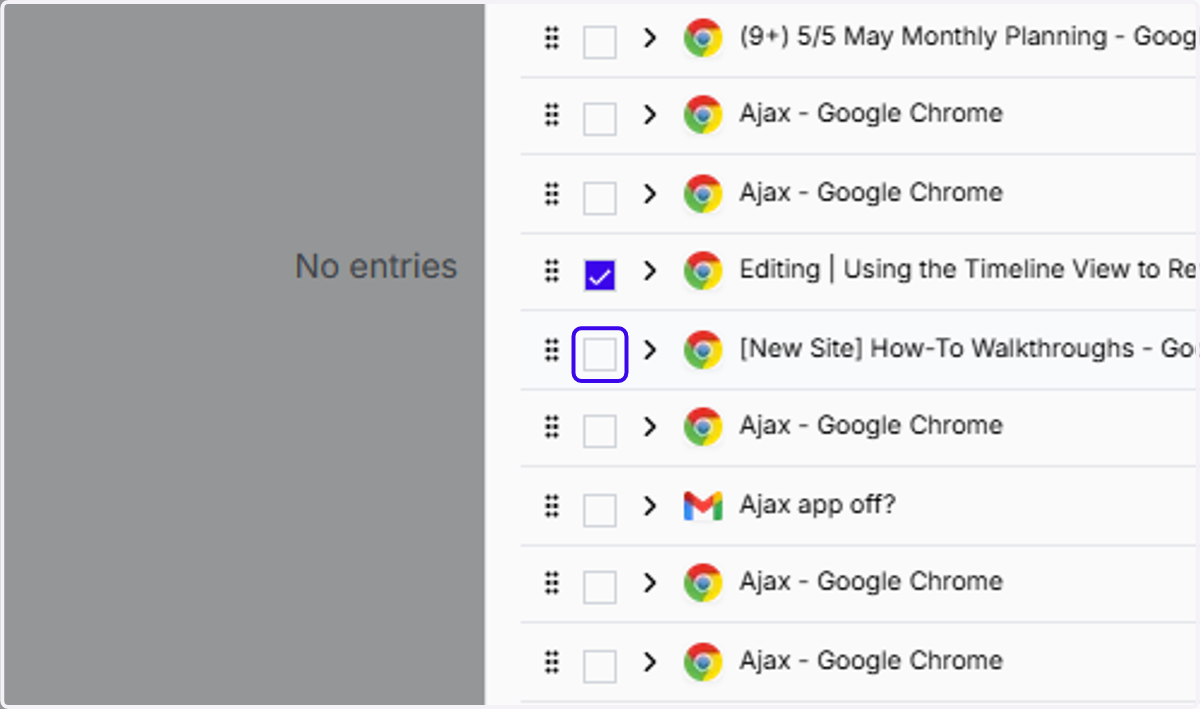Screen dimensions: 1200x709
Task: Open the Ajax app off? entry title
Action: [817, 505]
